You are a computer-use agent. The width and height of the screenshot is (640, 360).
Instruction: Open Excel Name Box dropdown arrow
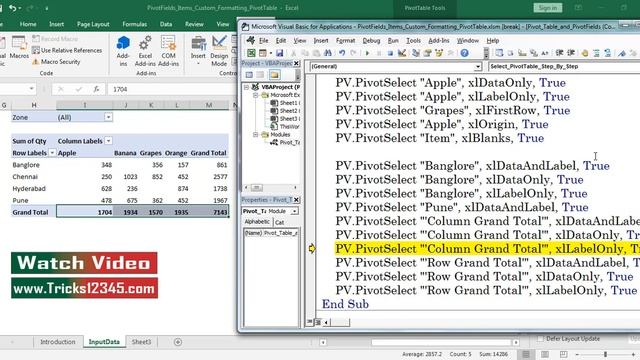tap(31, 89)
